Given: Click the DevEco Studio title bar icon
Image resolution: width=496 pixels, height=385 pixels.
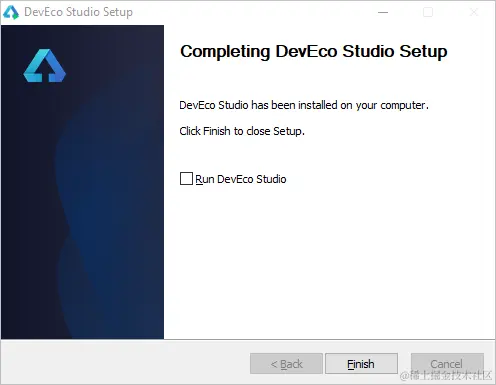Looking at the screenshot, I should click(11, 12).
